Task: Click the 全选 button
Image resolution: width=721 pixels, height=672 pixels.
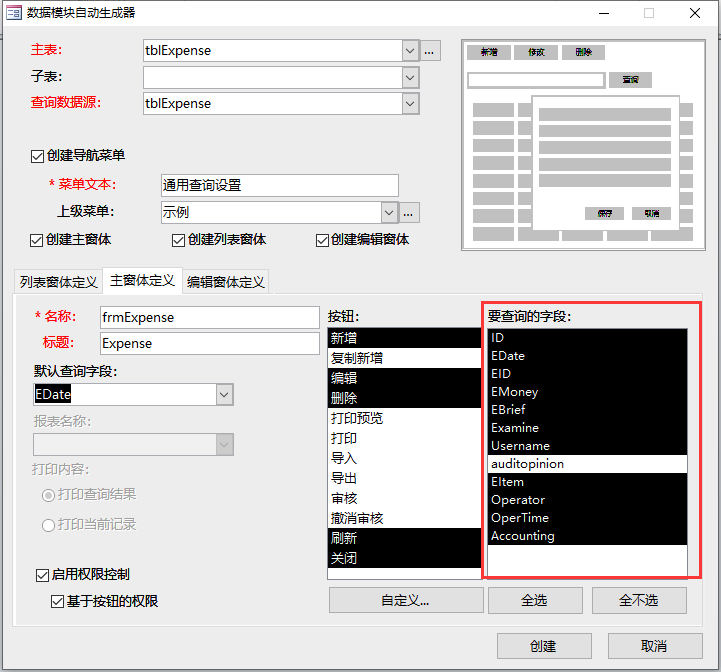Action: [x=535, y=600]
